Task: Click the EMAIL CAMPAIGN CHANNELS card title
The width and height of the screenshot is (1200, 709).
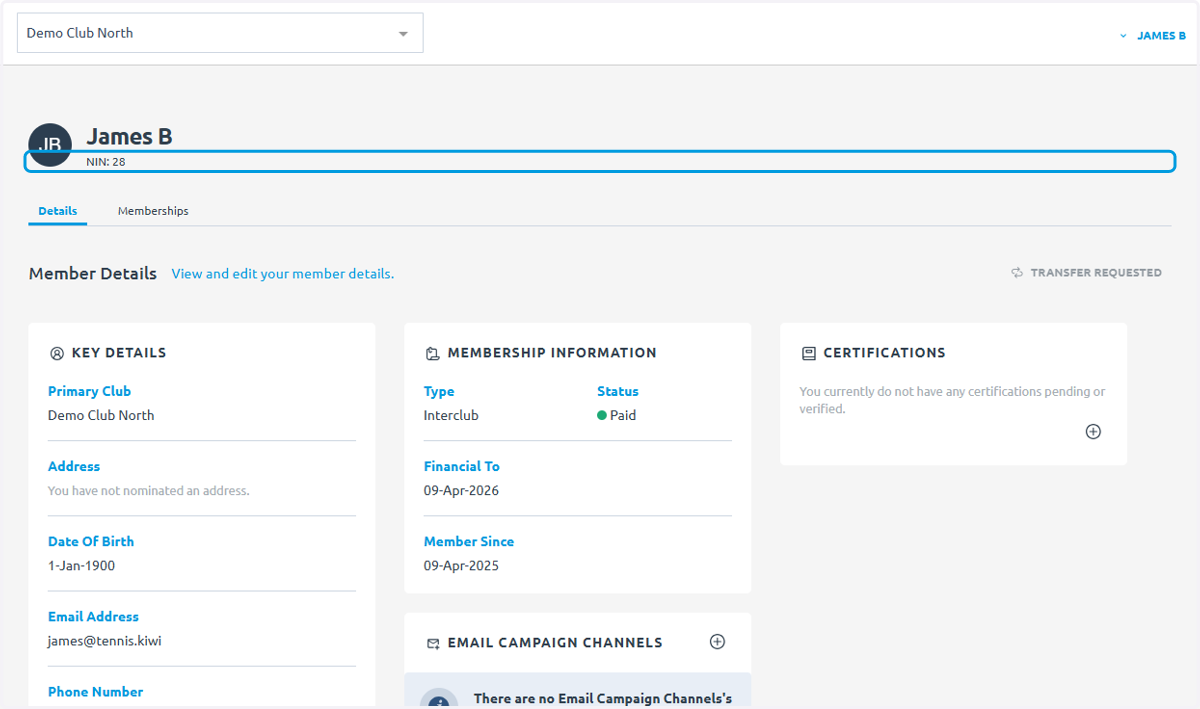Action: pos(555,643)
